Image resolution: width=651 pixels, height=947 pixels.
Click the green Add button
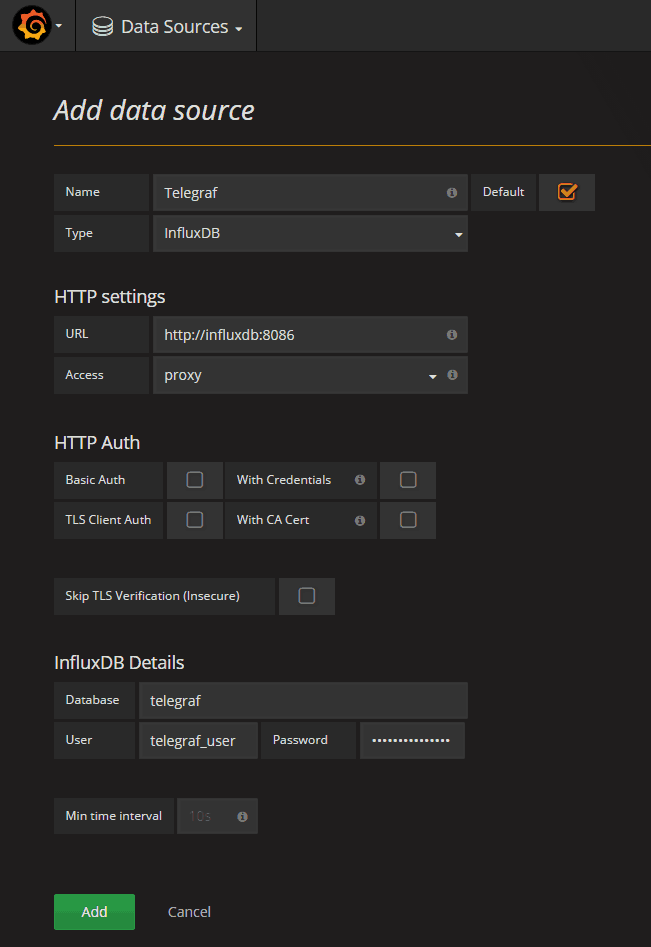pyautogui.click(x=94, y=912)
